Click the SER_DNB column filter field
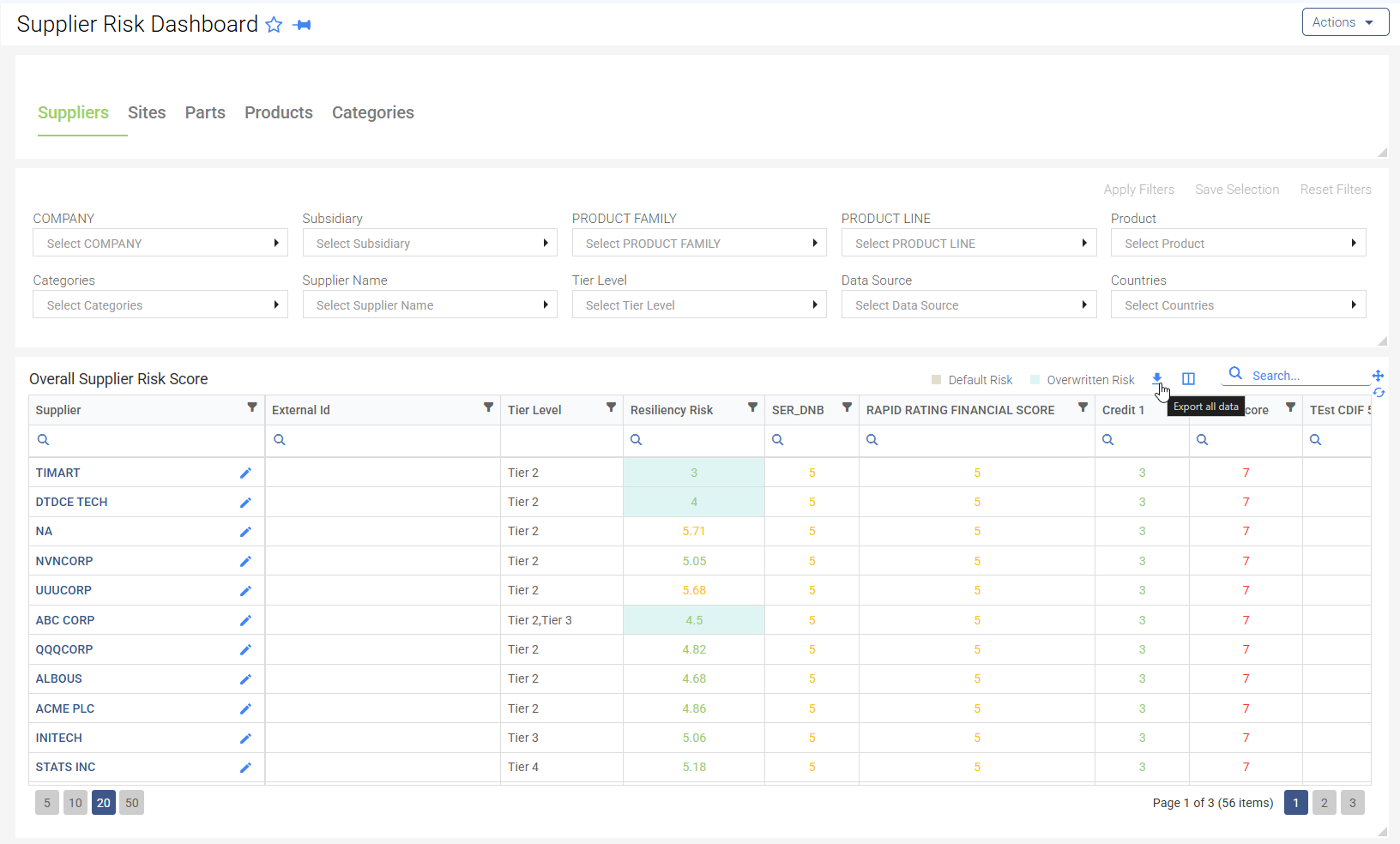 (812, 440)
